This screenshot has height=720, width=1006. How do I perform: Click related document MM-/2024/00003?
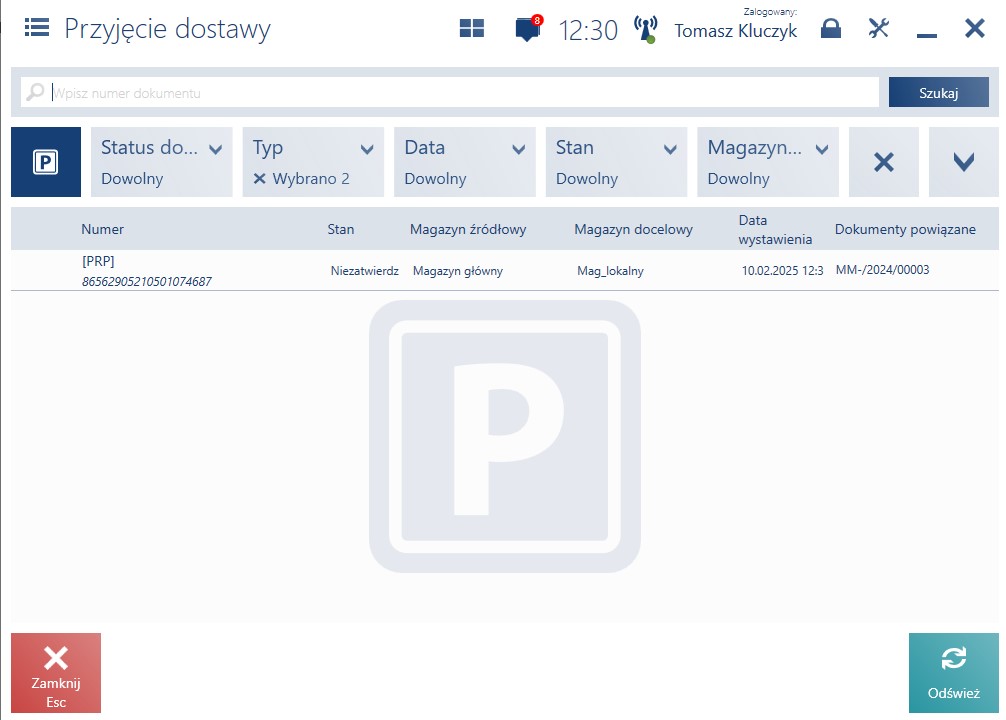click(x=882, y=270)
